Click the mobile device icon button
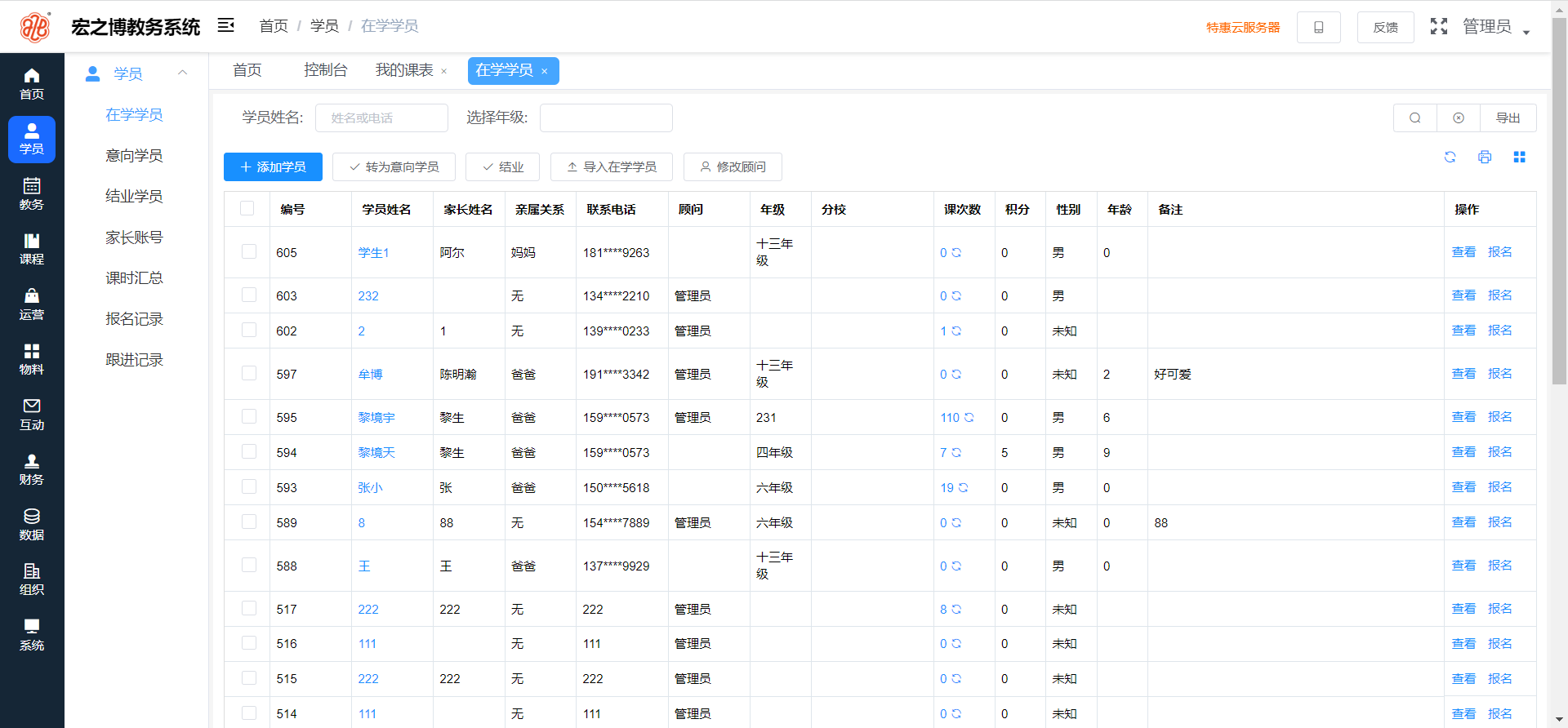1568x728 pixels. (x=1319, y=27)
